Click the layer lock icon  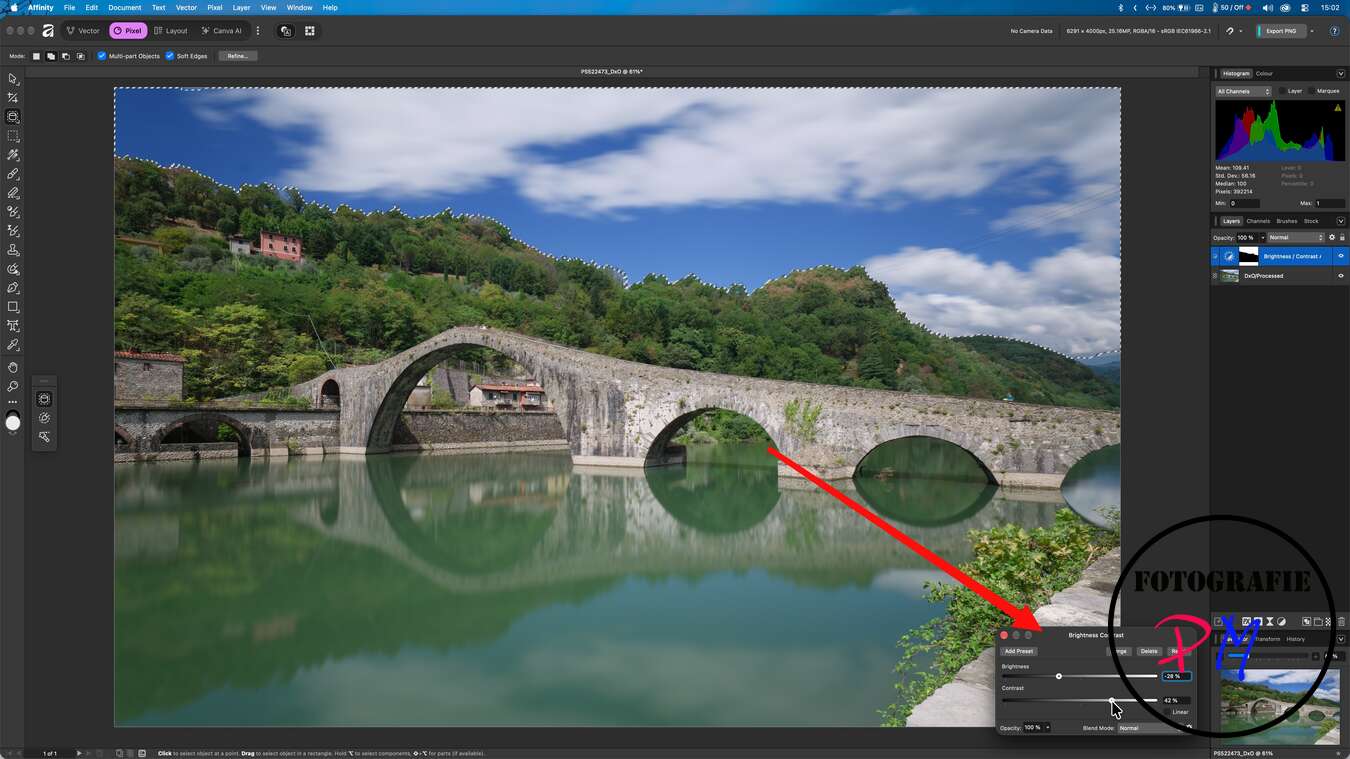click(x=1342, y=238)
